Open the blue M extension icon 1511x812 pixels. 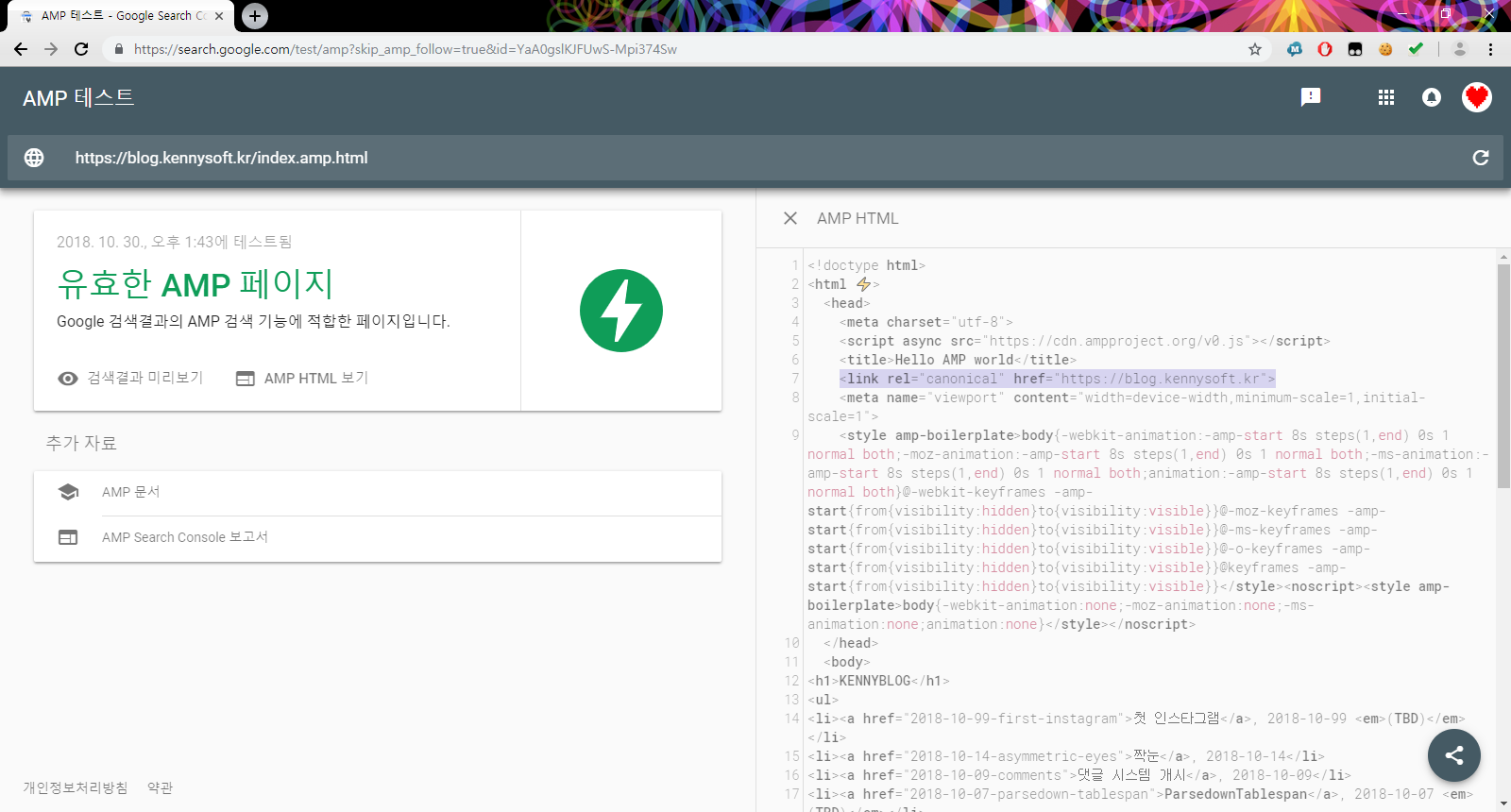(1295, 49)
